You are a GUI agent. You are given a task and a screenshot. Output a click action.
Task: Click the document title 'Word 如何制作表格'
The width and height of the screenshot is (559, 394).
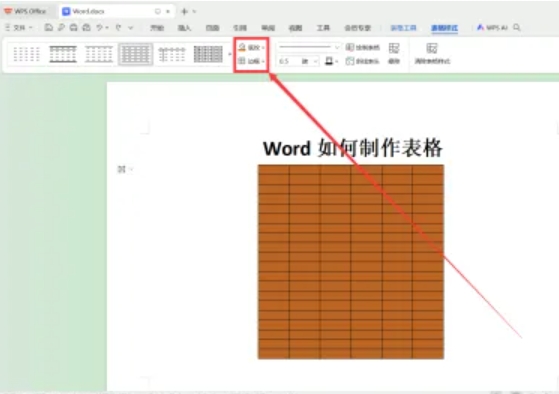[x=353, y=148]
